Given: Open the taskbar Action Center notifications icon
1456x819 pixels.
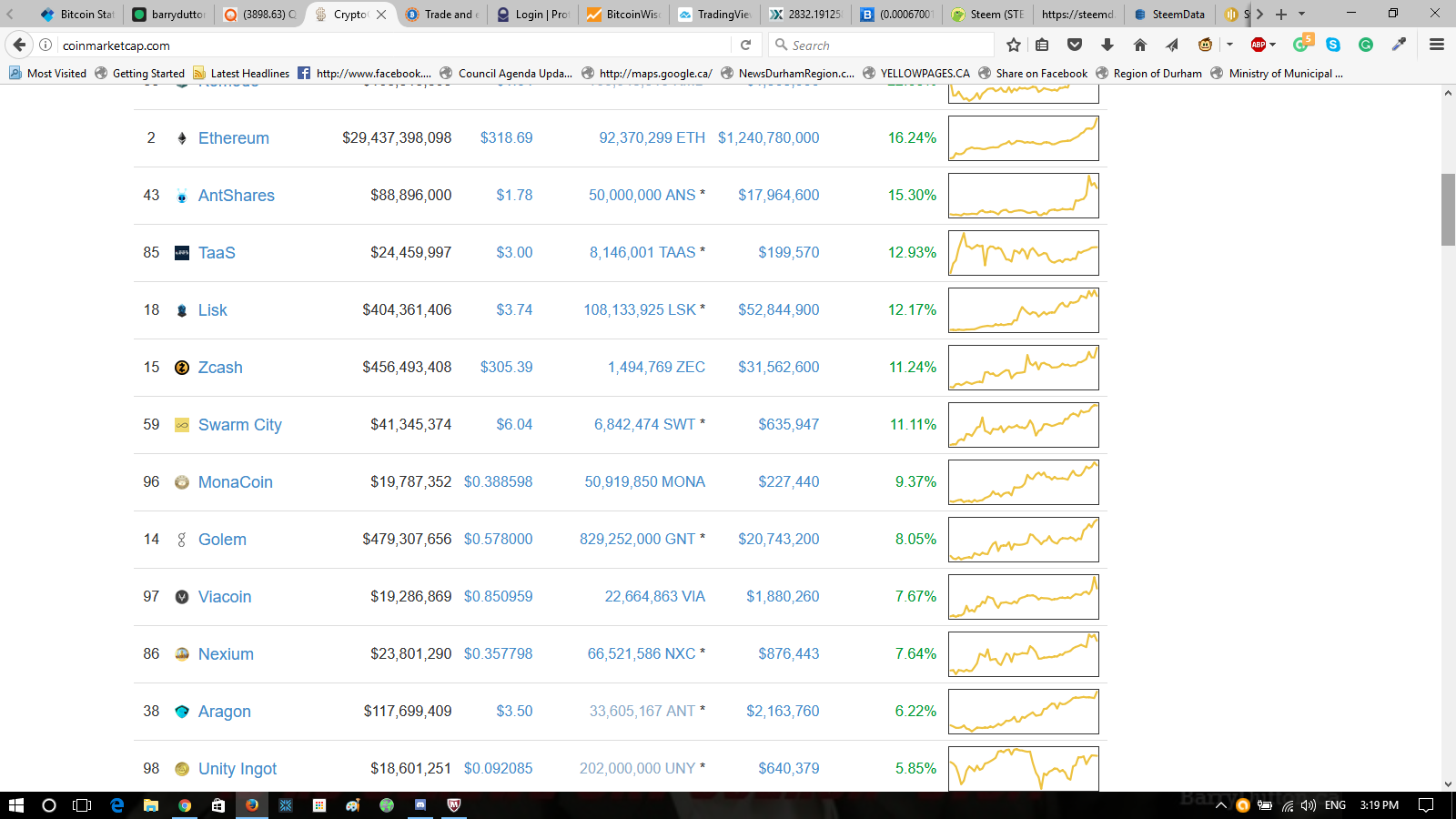Looking at the screenshot, I should 1426,805.
